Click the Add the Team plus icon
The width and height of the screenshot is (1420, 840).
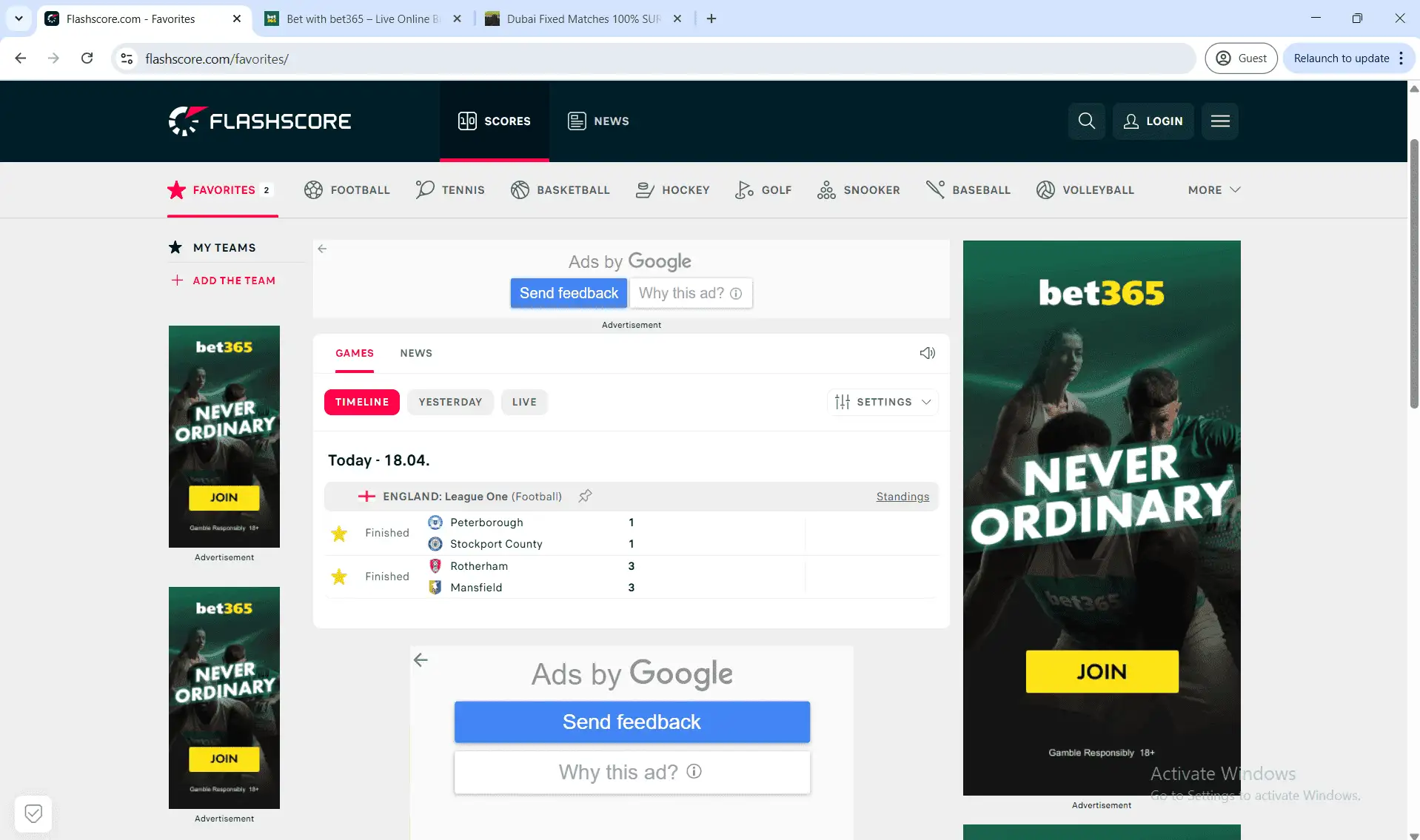[x=176, y=280]
